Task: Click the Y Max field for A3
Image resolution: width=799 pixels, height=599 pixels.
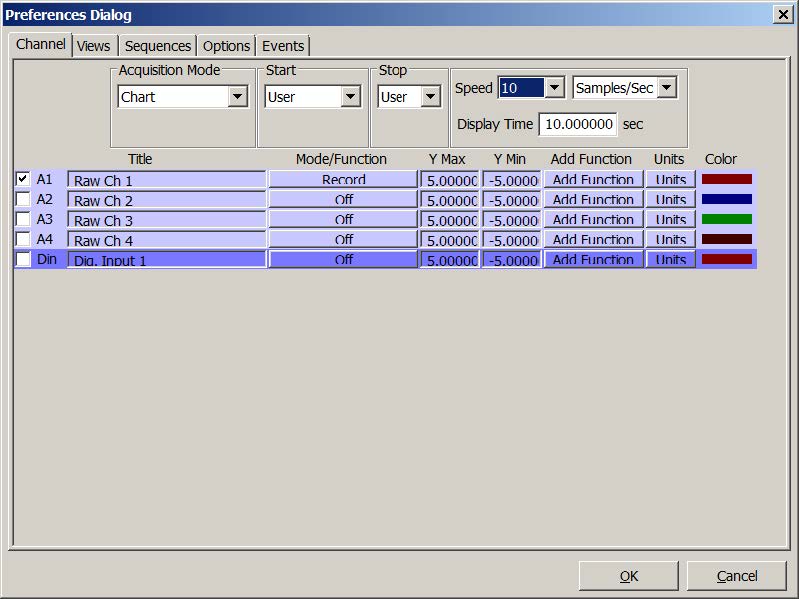Action: click(x=449, y=219)
